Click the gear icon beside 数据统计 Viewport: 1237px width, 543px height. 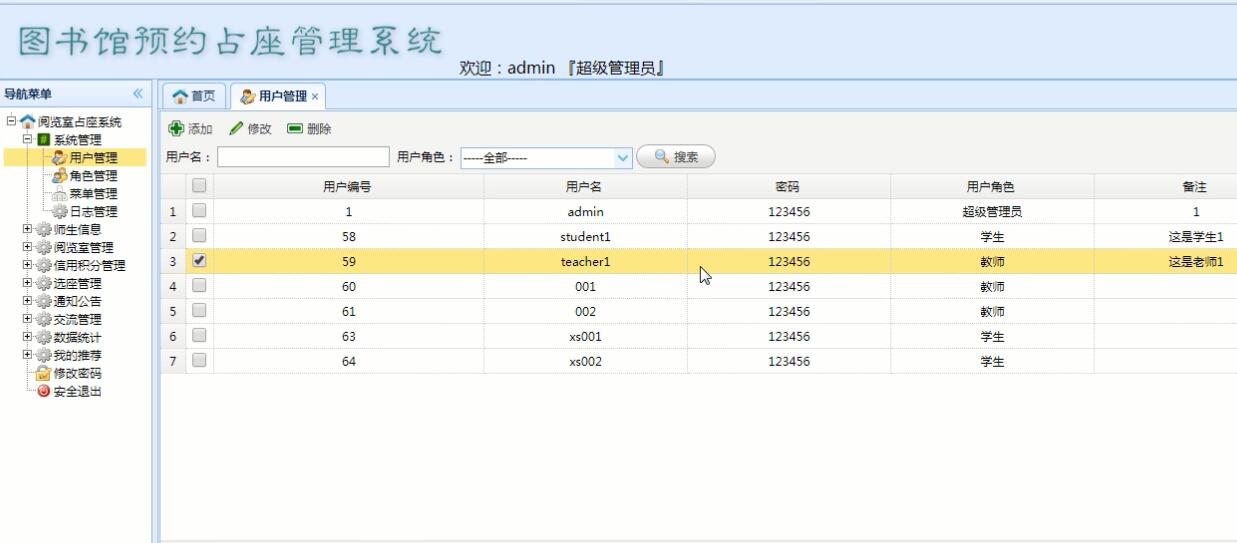point(43,337)
